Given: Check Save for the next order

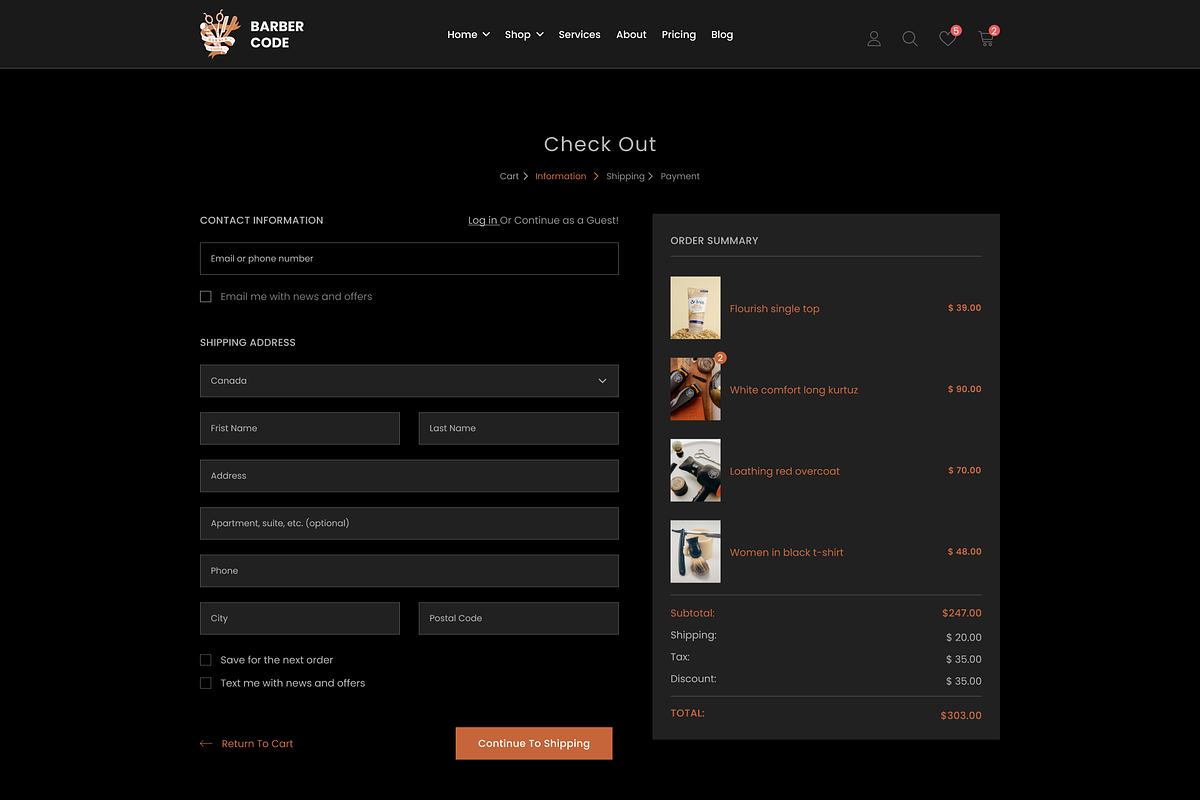Looking at the screenshot, I should pos(206,660).
